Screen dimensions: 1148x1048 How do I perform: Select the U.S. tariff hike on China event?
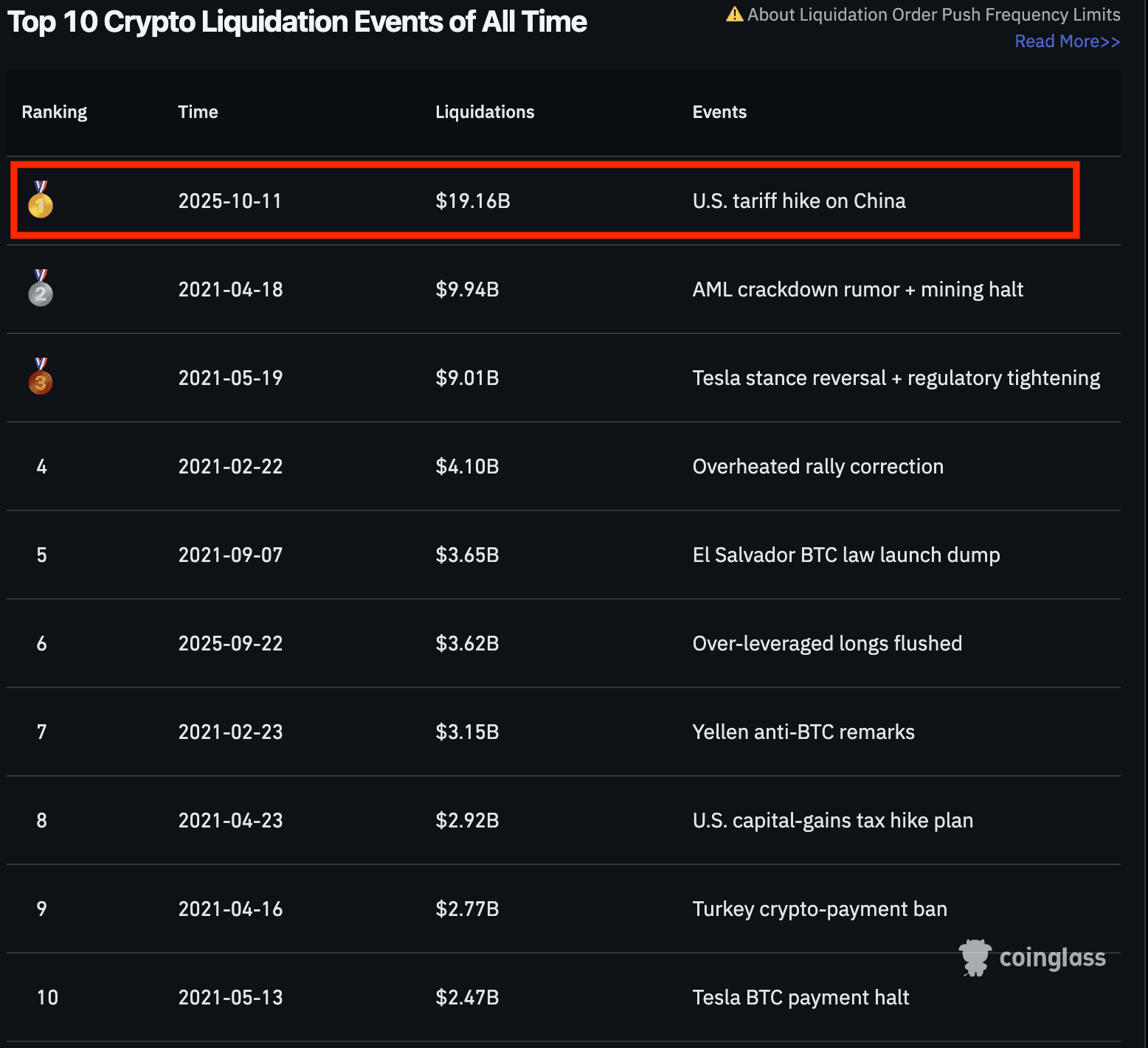[x=798, y=201]
